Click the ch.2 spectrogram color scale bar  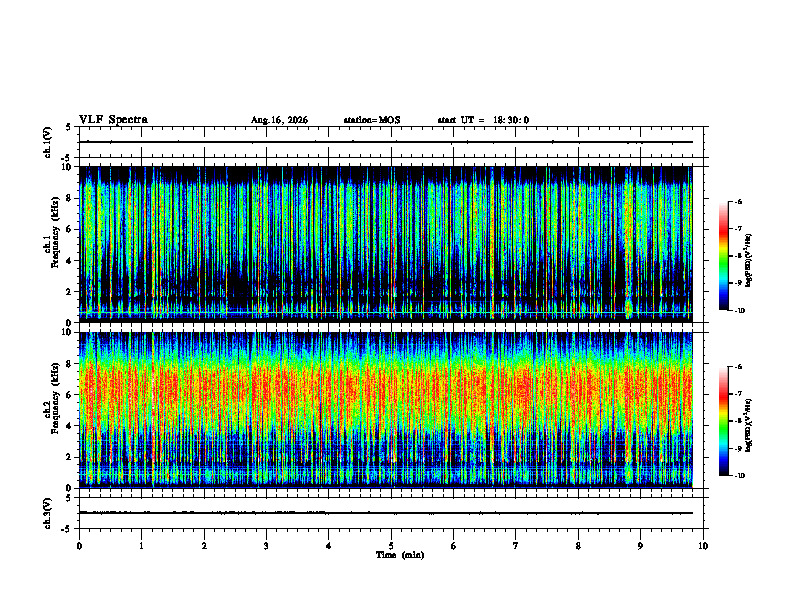coord(723,421)
